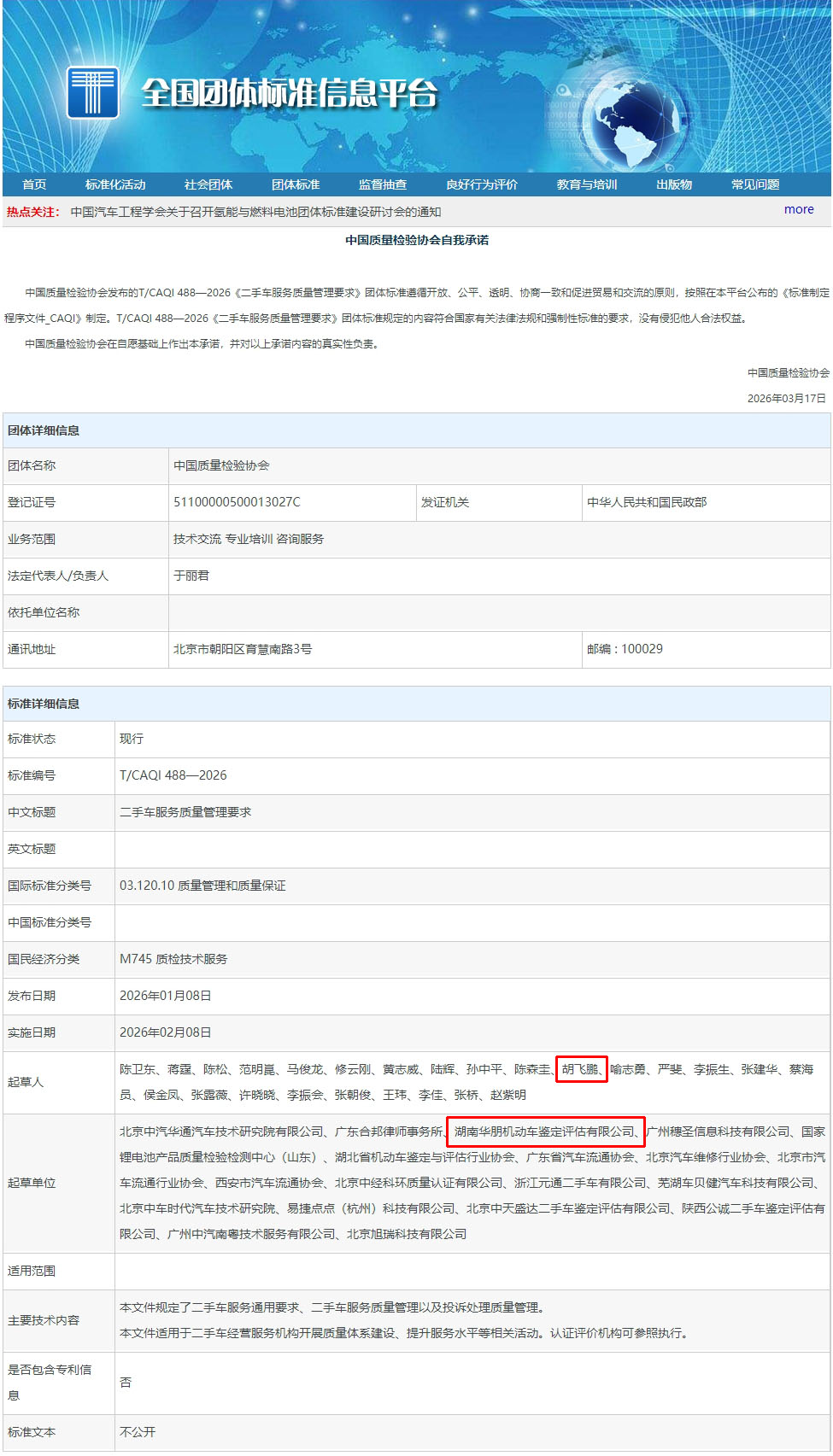
Task: Click the 依托单位名称 row label
Action: click(x=44, y=612)
